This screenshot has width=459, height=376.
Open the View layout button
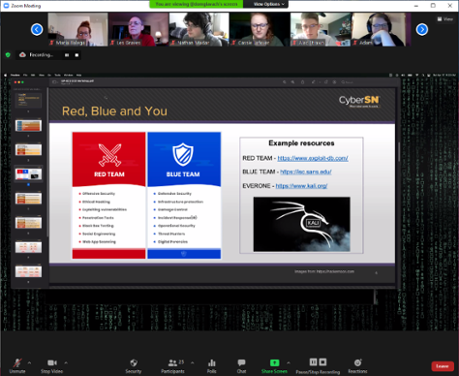click(445, 19)
